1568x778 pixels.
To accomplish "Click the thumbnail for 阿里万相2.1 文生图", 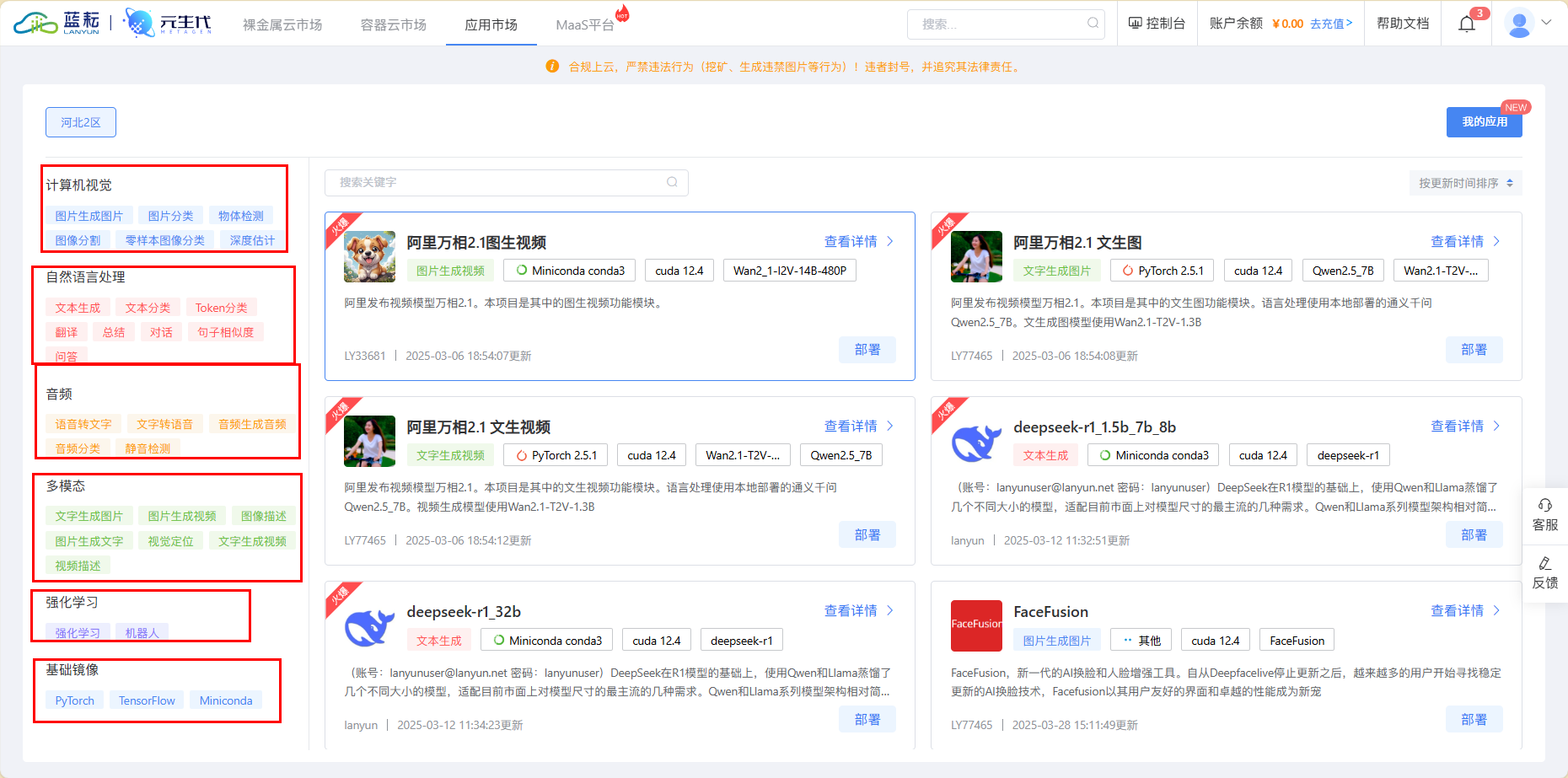I will coord(976,256).
